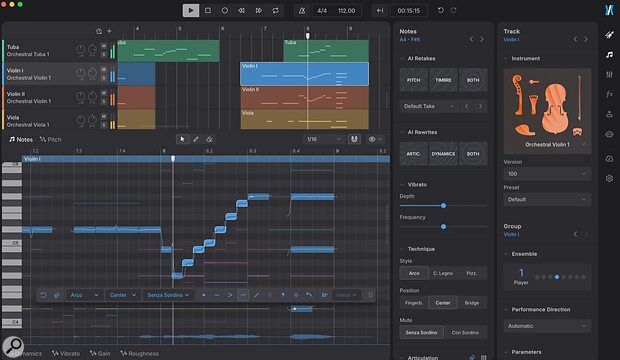
Task: Click the Vibrato Depth slider handle
Action: point(443,206)
